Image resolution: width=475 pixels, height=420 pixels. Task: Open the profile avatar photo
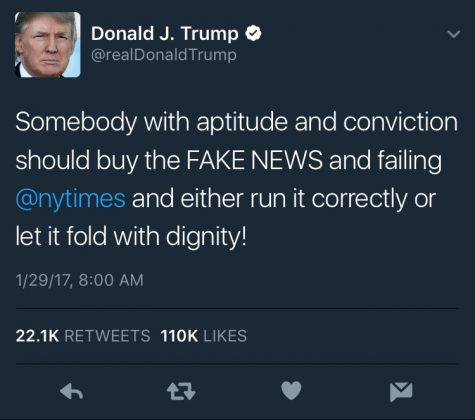[48, 45]
